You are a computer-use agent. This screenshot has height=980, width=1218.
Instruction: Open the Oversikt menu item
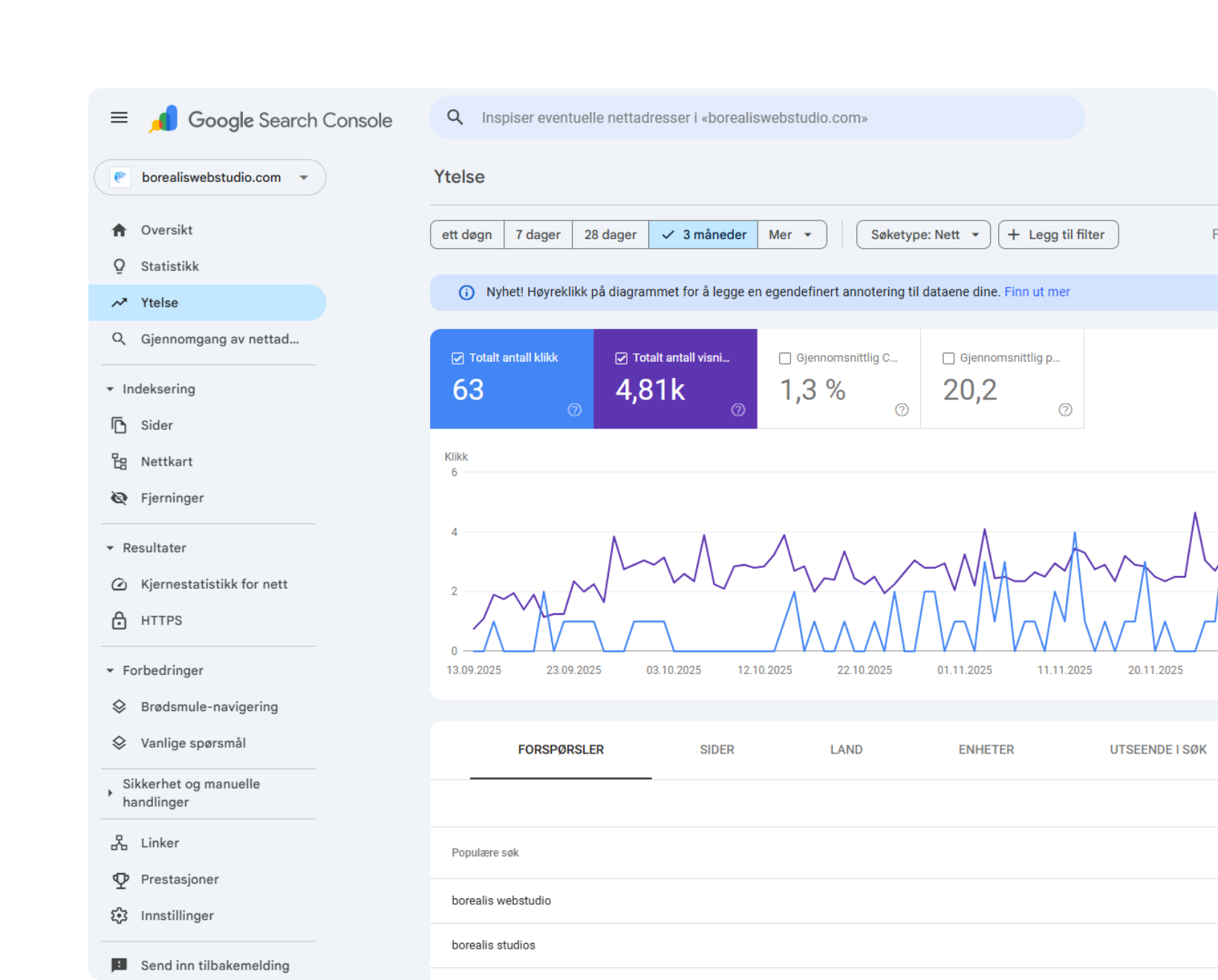click(x=207, y=230)
